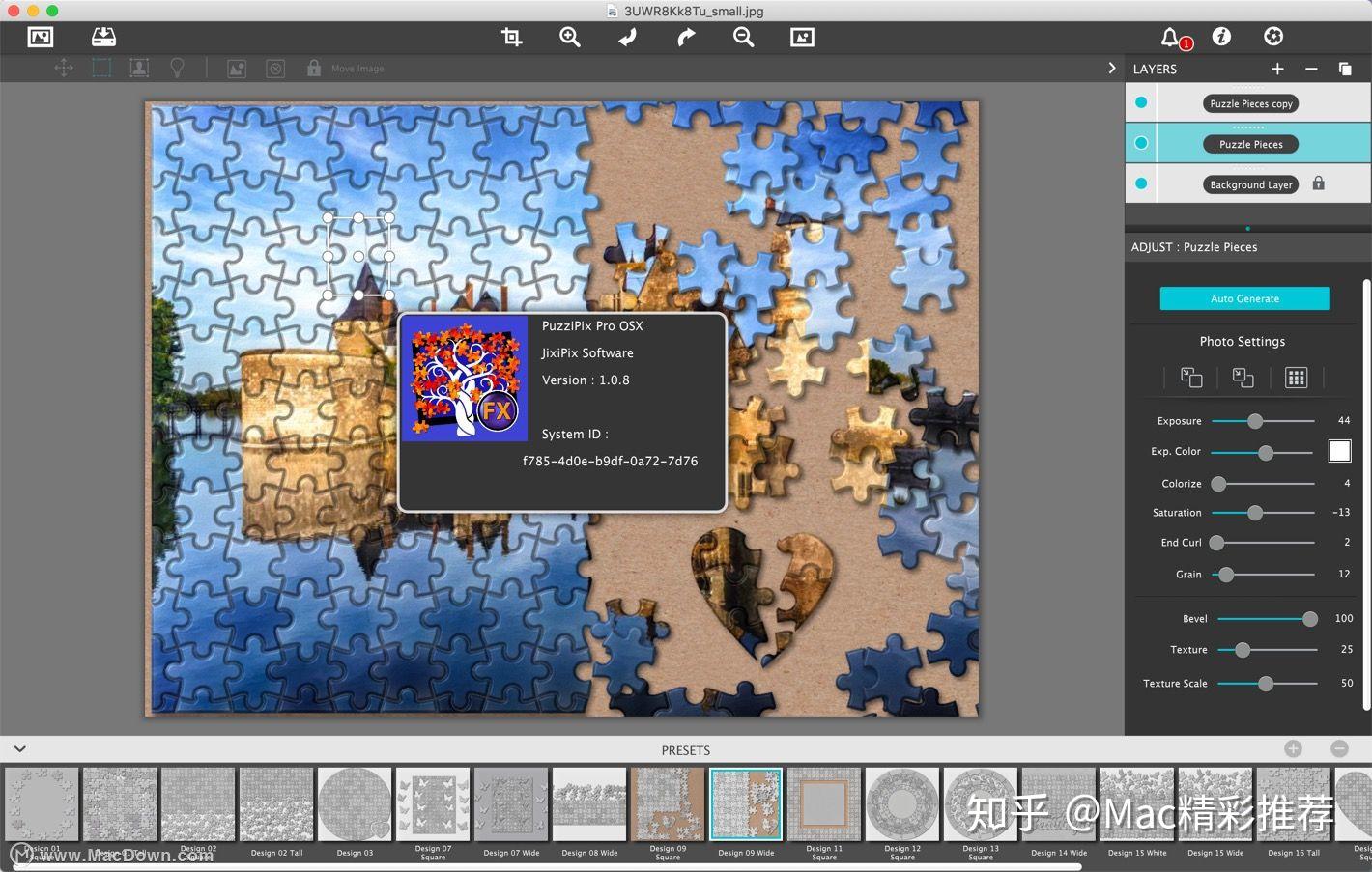Image resolution: width=1372 pixels, height=872 pixels.
Task: Choose preset Design 08 Wide
Action: pyautogui.click(x=589, y=804)
